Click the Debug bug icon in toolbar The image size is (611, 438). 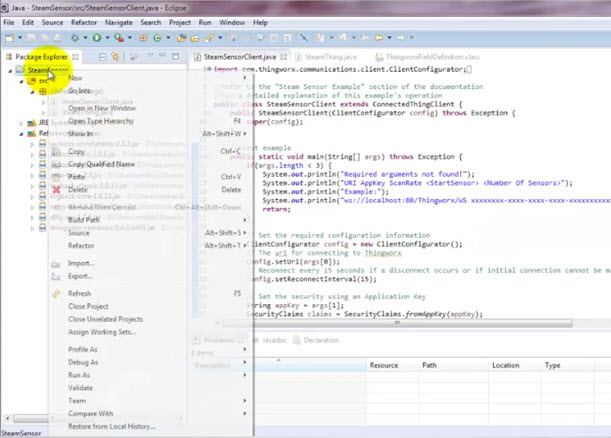coord(76,37)
